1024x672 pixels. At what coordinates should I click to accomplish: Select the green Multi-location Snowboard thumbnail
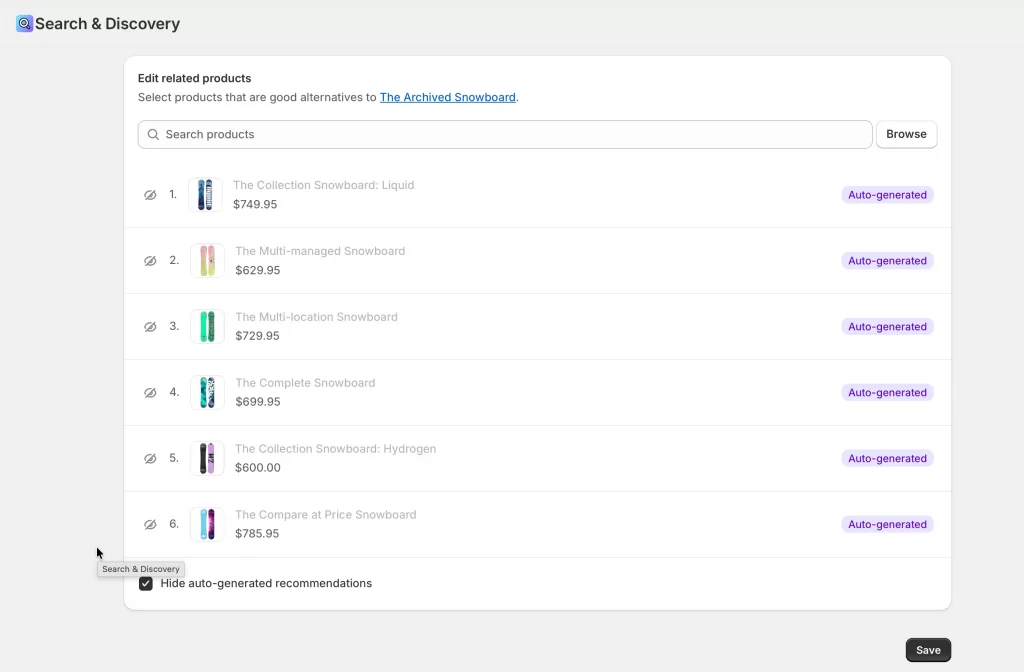(x=206, y=326)
